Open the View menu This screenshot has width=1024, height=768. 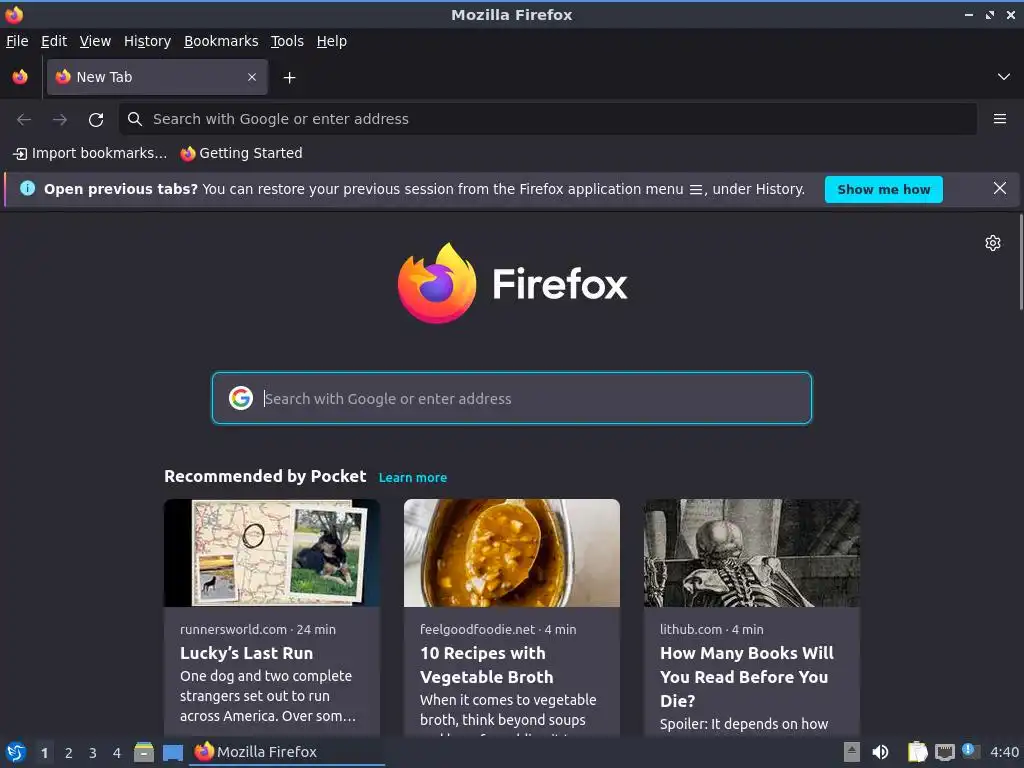[x=95, y=41]
